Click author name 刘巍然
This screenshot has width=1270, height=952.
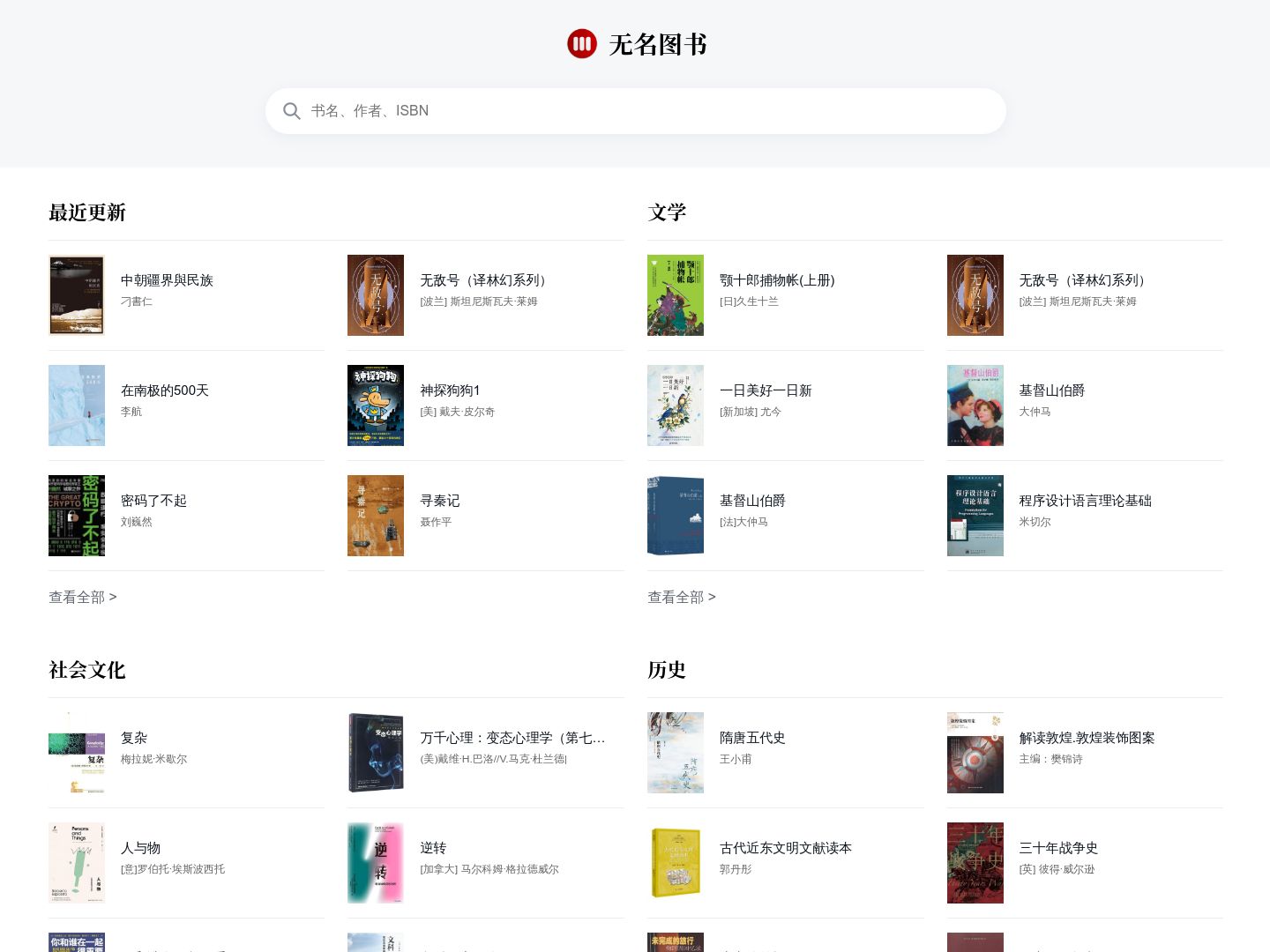[x=137, y=522]
